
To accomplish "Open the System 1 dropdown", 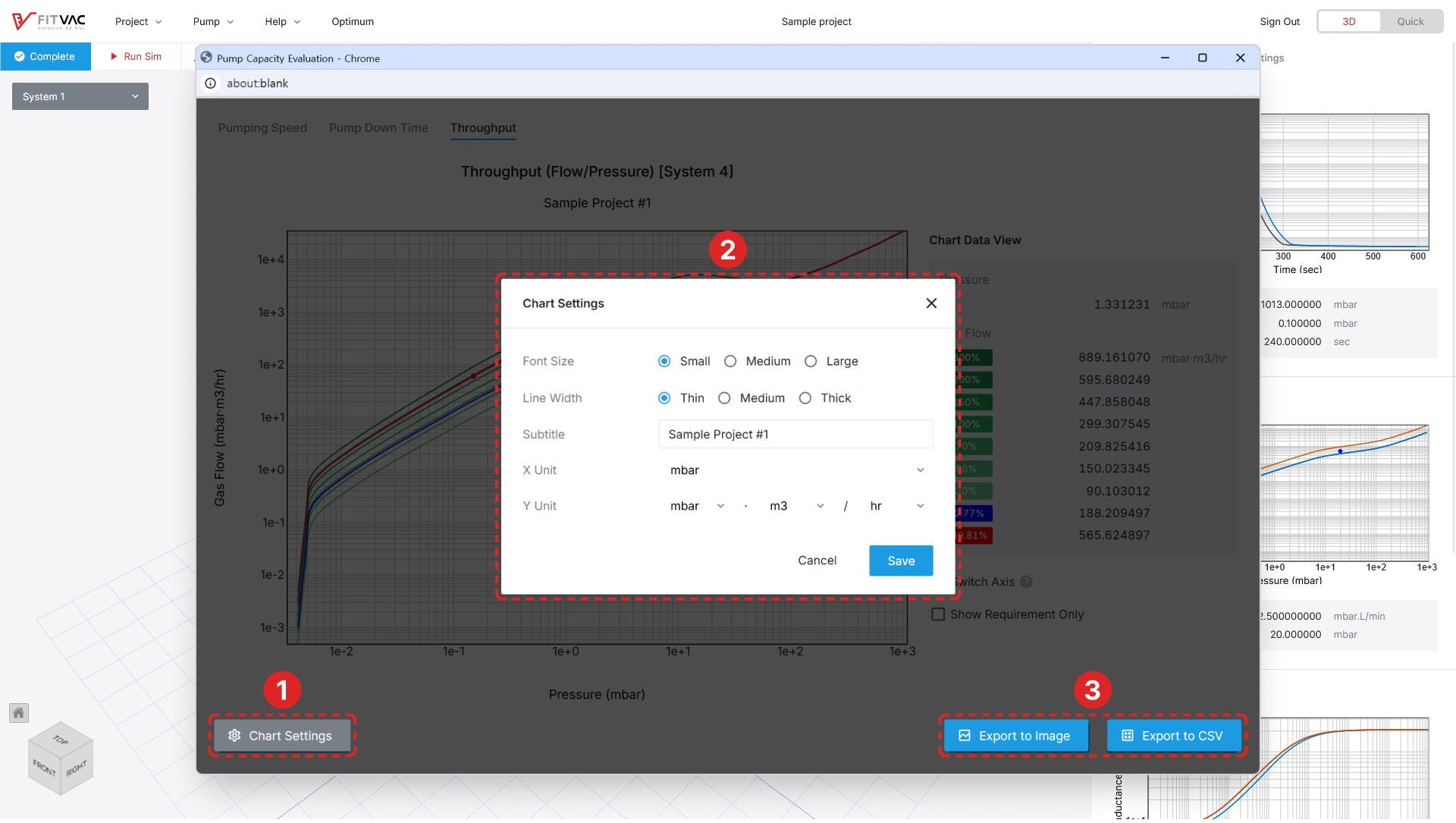I will point(80,97).
